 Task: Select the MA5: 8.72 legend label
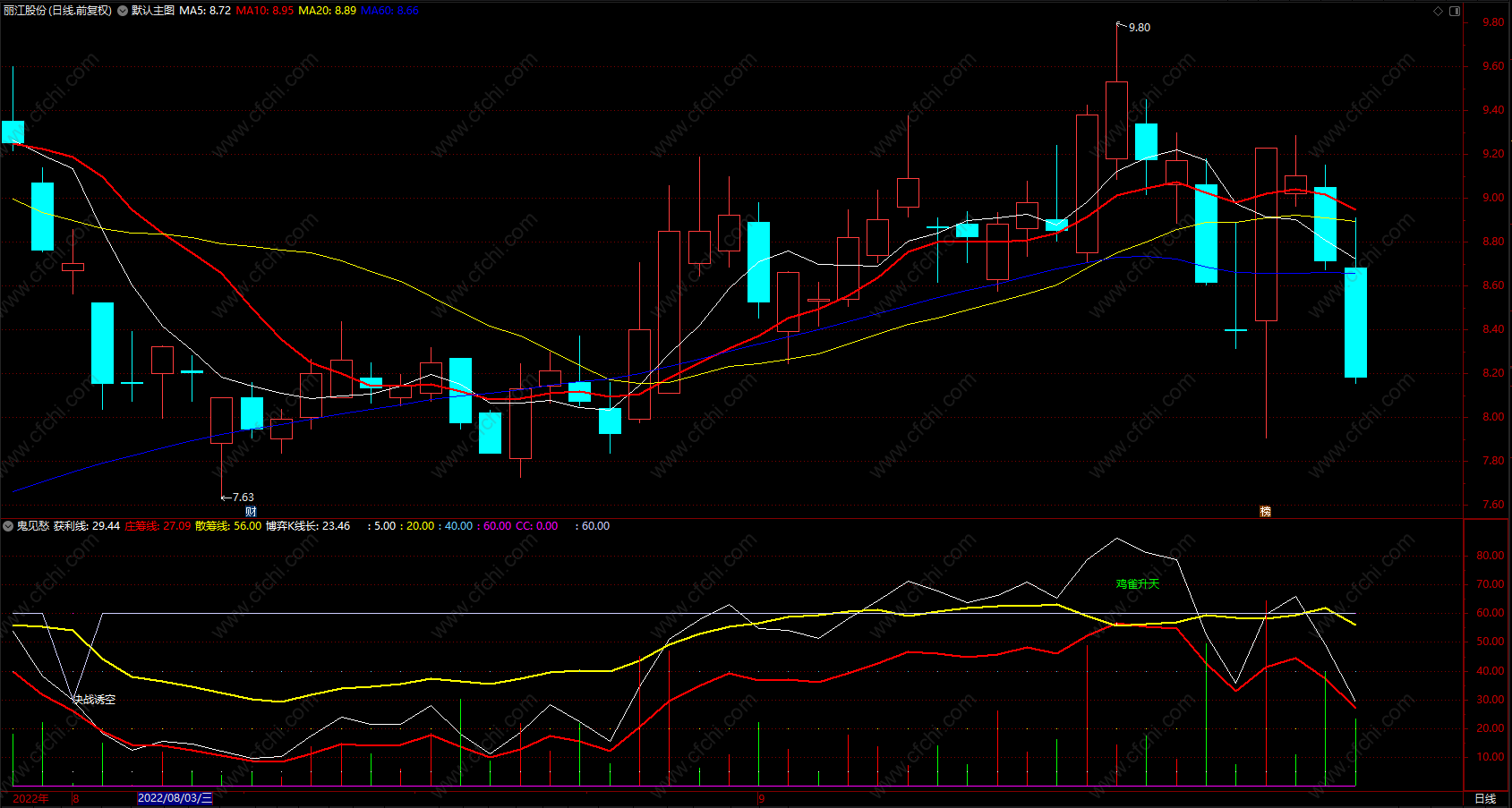(205, 11)
